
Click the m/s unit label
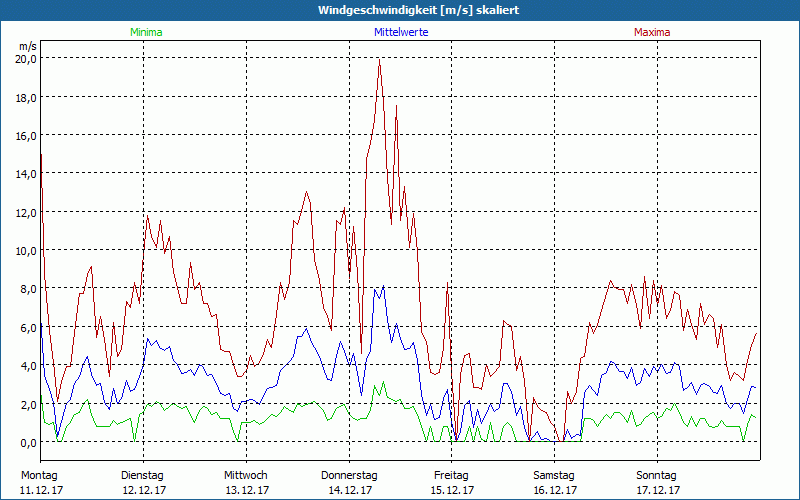coord(27,46)
